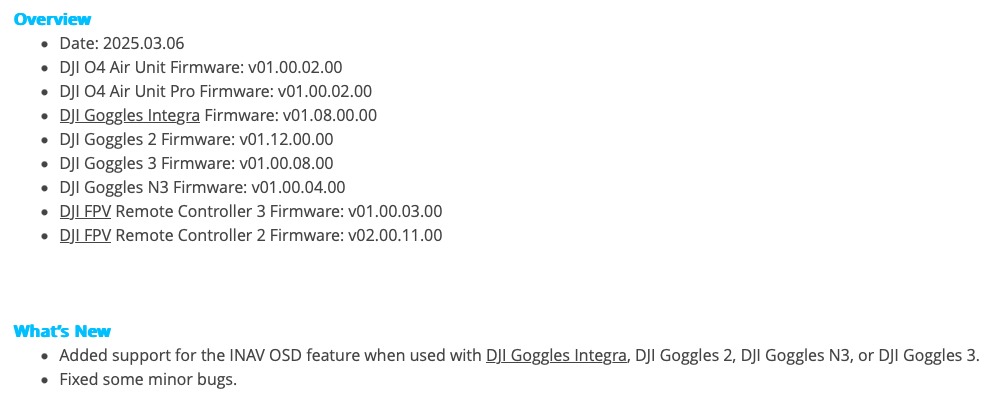This screenshot has height=408, width=997.
Task: Click the bullet beside 'Fixed some minor bugs'
Action: 45,381
